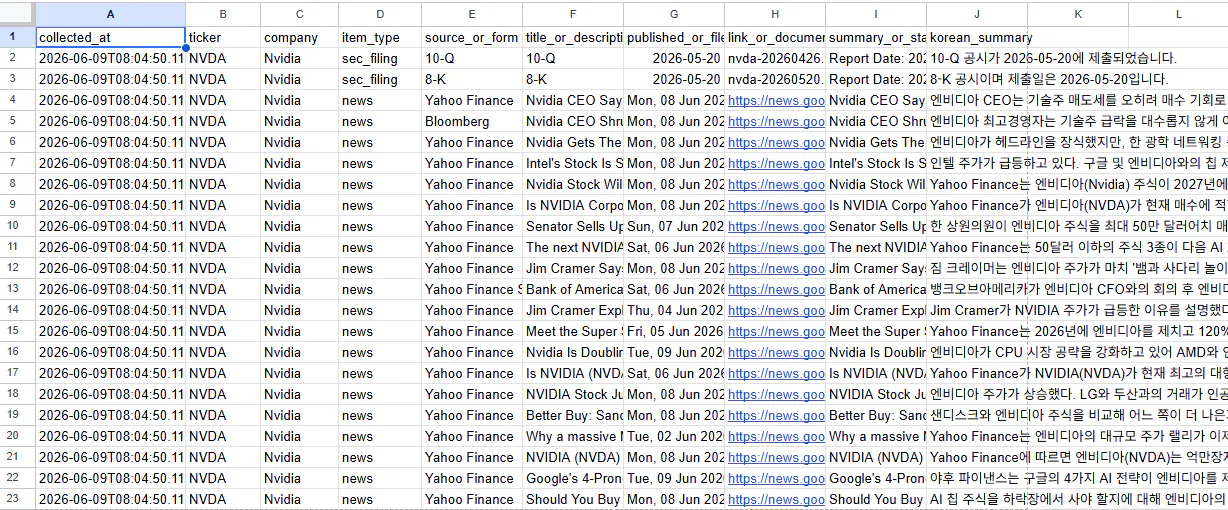Click the ticker header cell

pos(223,38)
